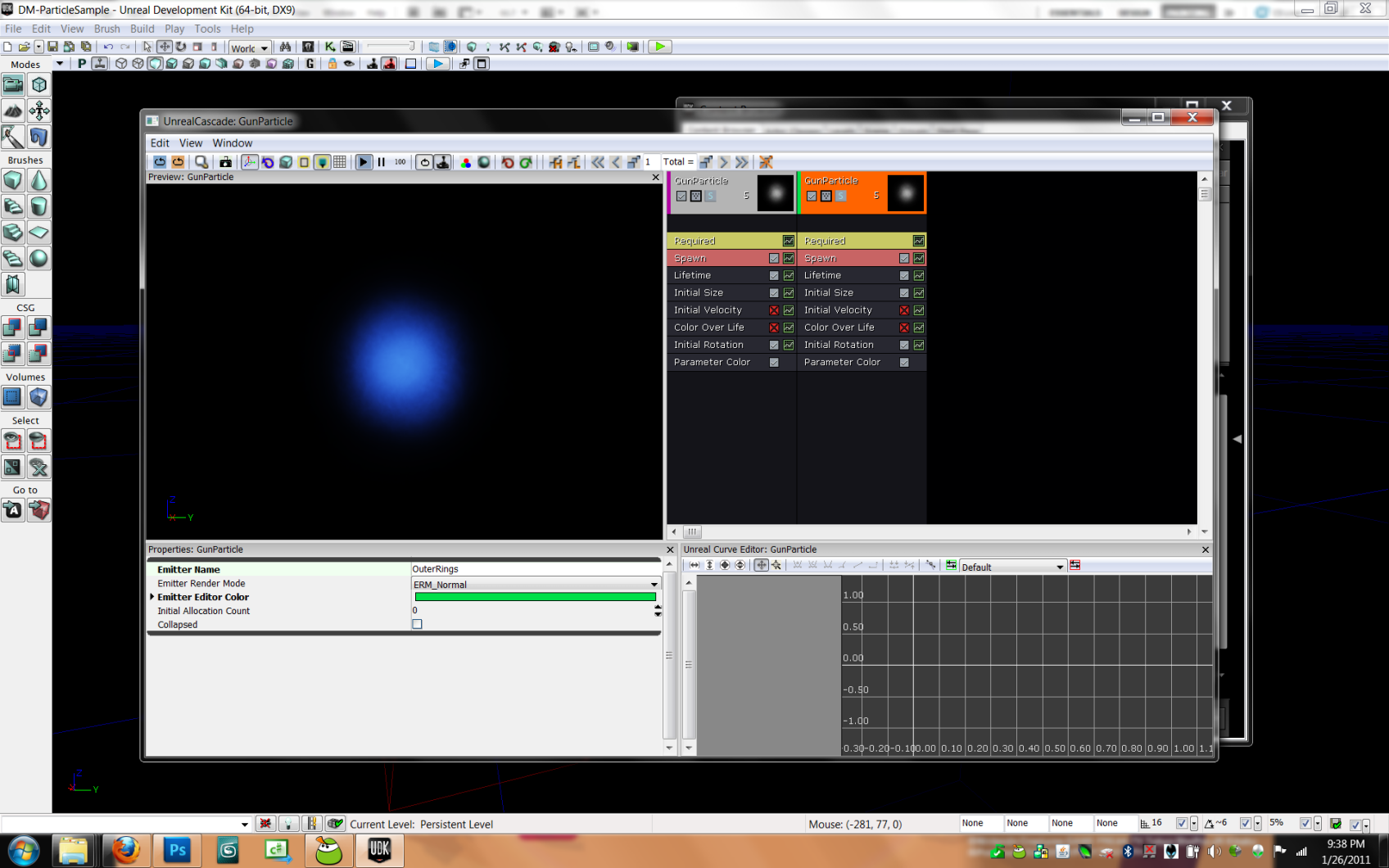This screenshot has width=1389, height=868.
Task: Click the RGB background color icon
Action: click(x=465, y=162)
